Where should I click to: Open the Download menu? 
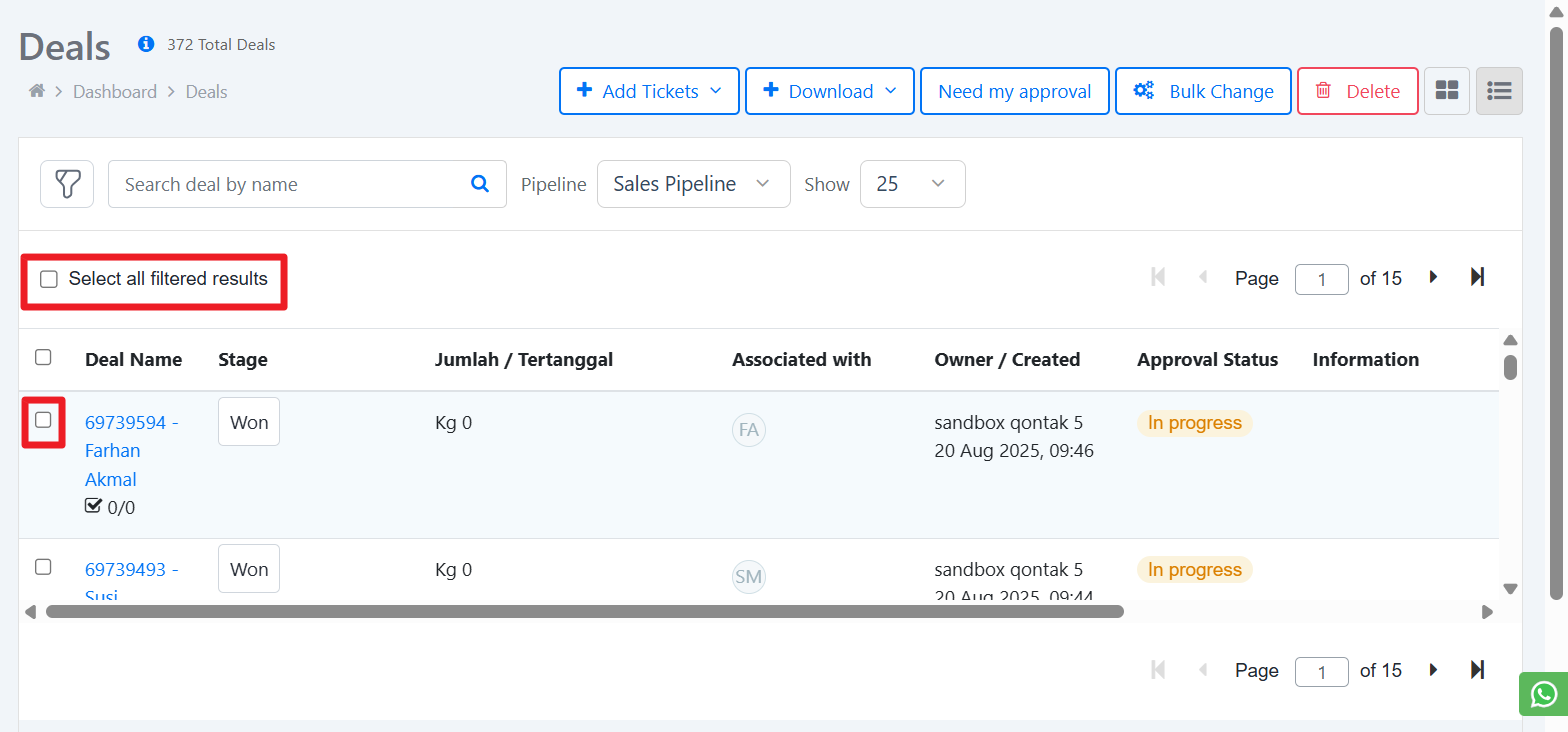click(x=829, y=91)
